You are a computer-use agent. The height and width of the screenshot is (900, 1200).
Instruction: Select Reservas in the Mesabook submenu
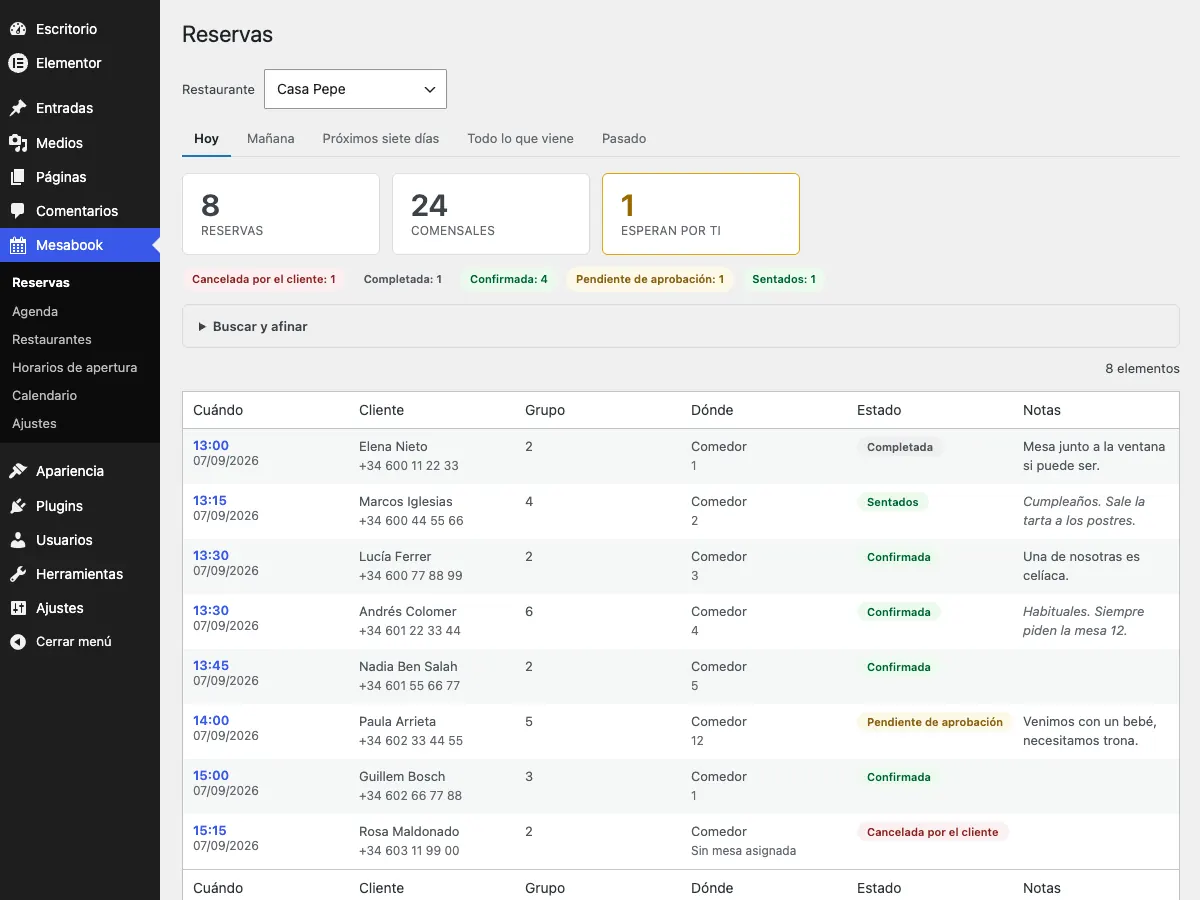(41, 283)
